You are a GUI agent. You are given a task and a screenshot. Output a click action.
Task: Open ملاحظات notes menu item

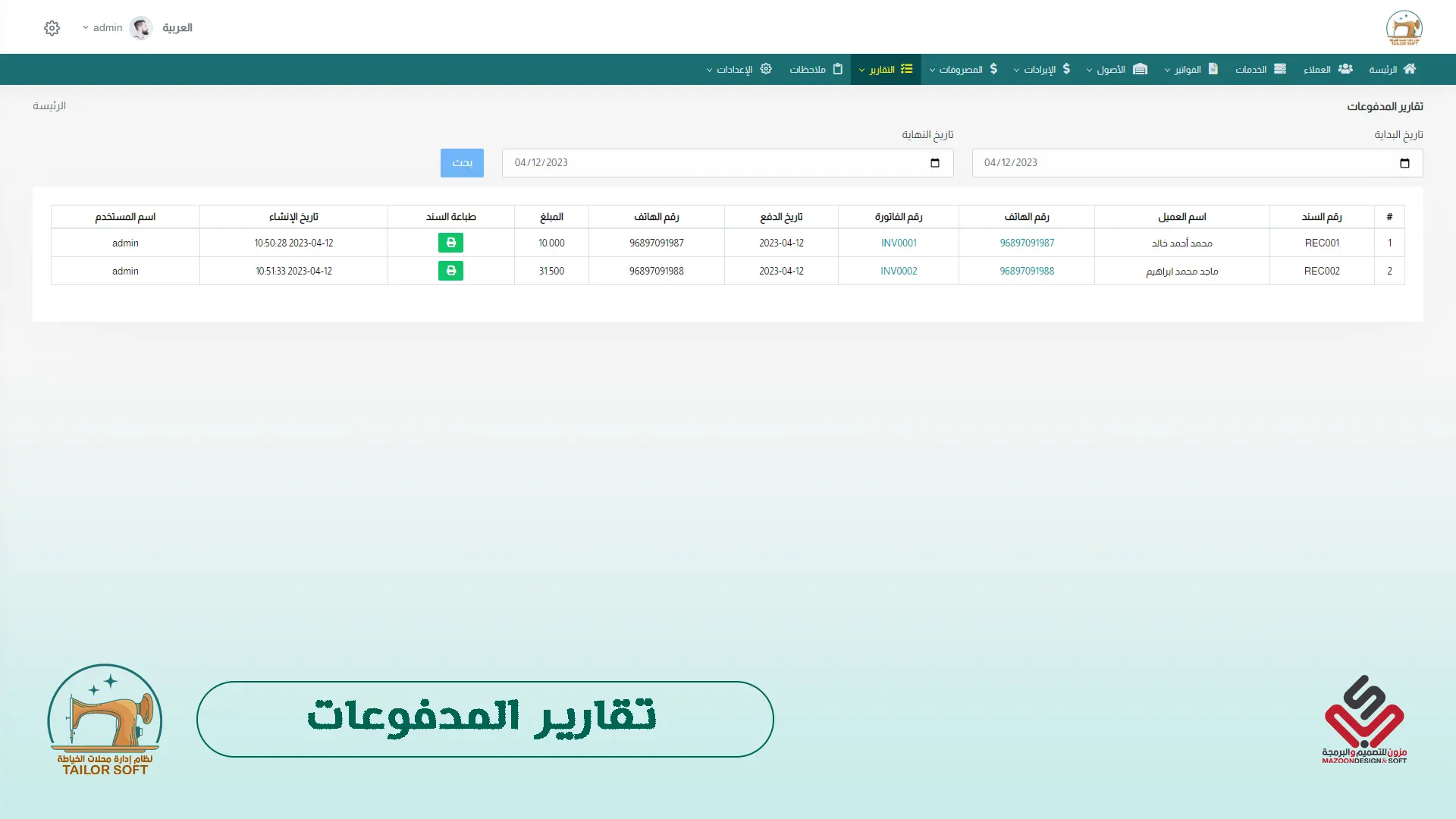click(x=816, y=69)
